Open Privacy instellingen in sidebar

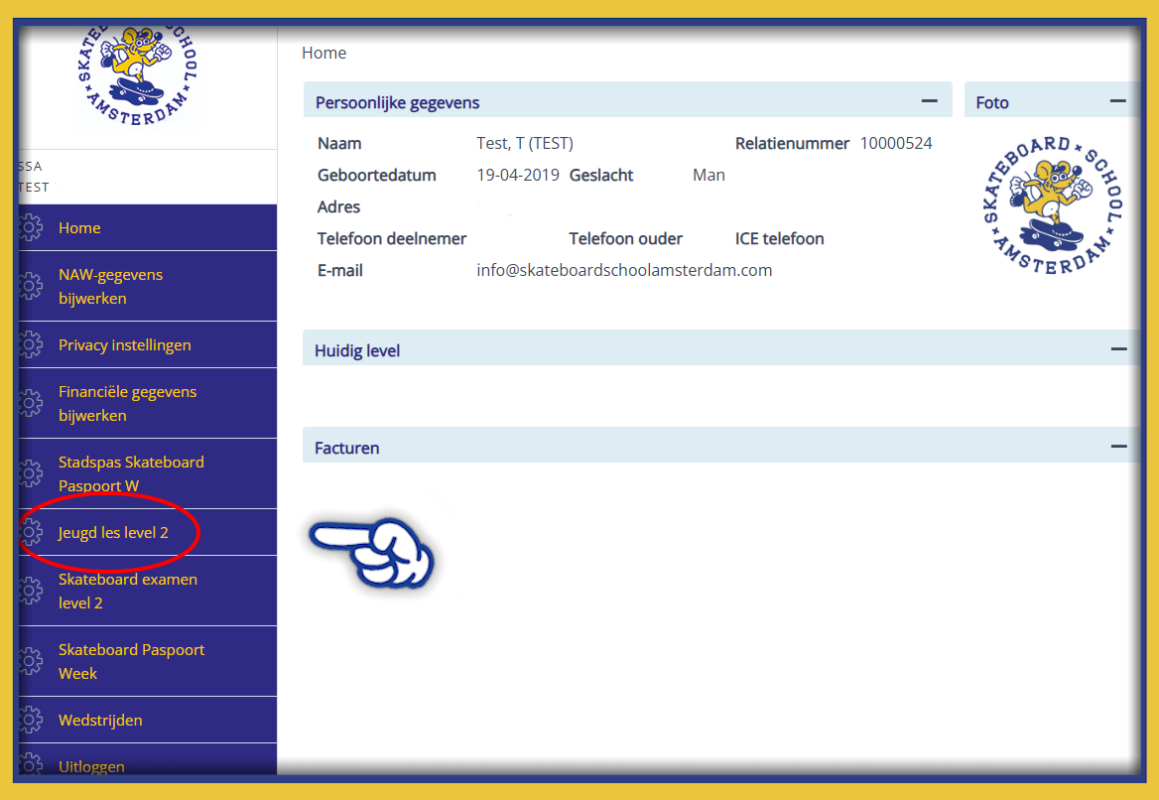coord(124,345)
